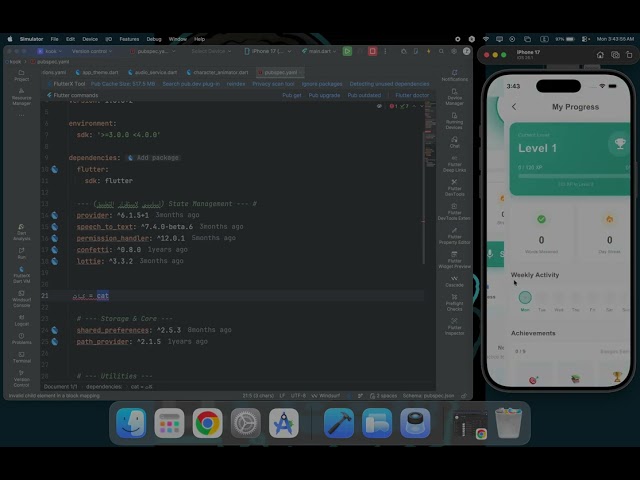Open the Flutter DevTools panel
Image resolution: width=640 pixels, height=480 pixels.
click(x=454, y=188)
